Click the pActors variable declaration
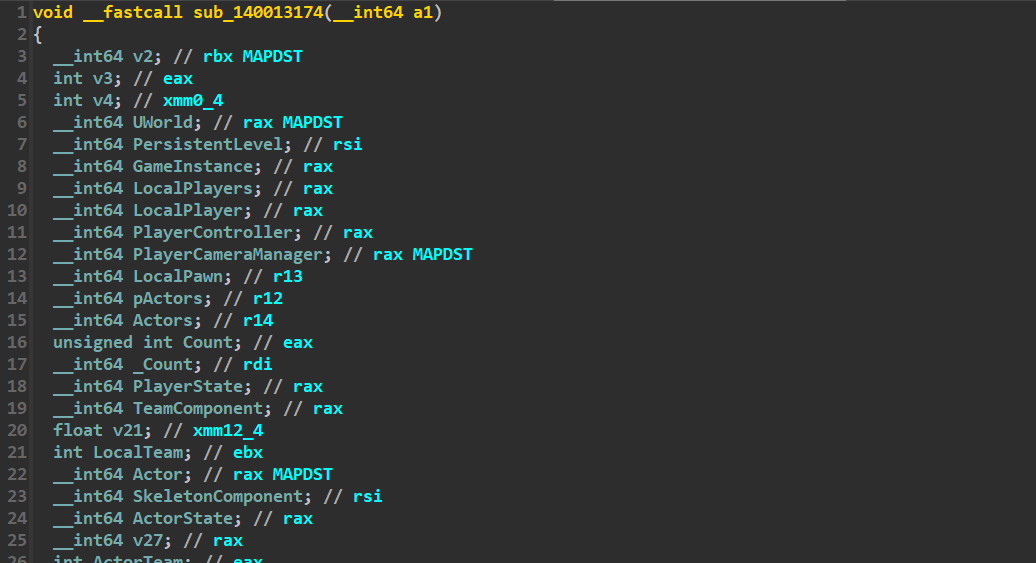Screen dimensions: 1036x563 168,298
